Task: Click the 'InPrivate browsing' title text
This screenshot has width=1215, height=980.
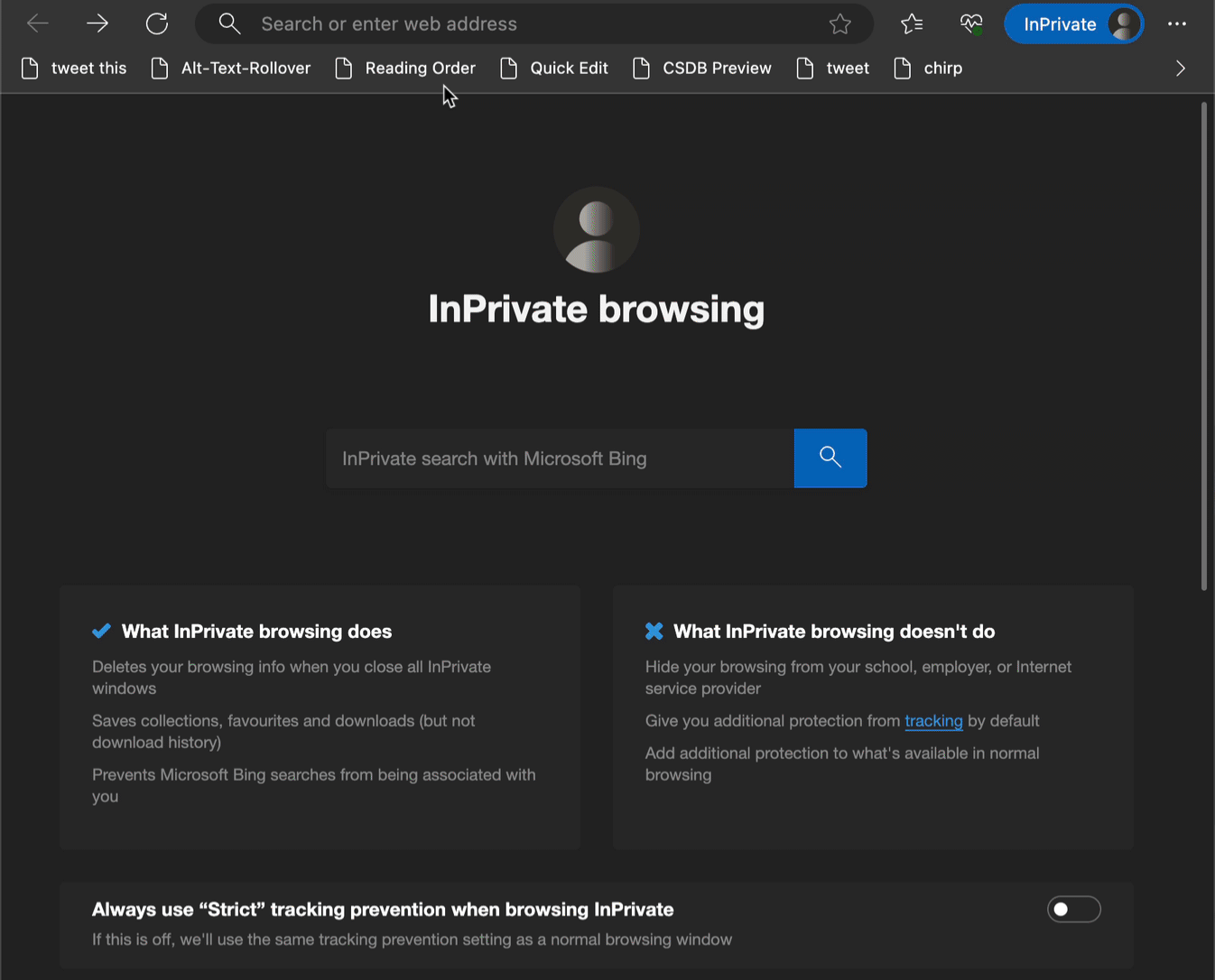Action: (597, 310)
